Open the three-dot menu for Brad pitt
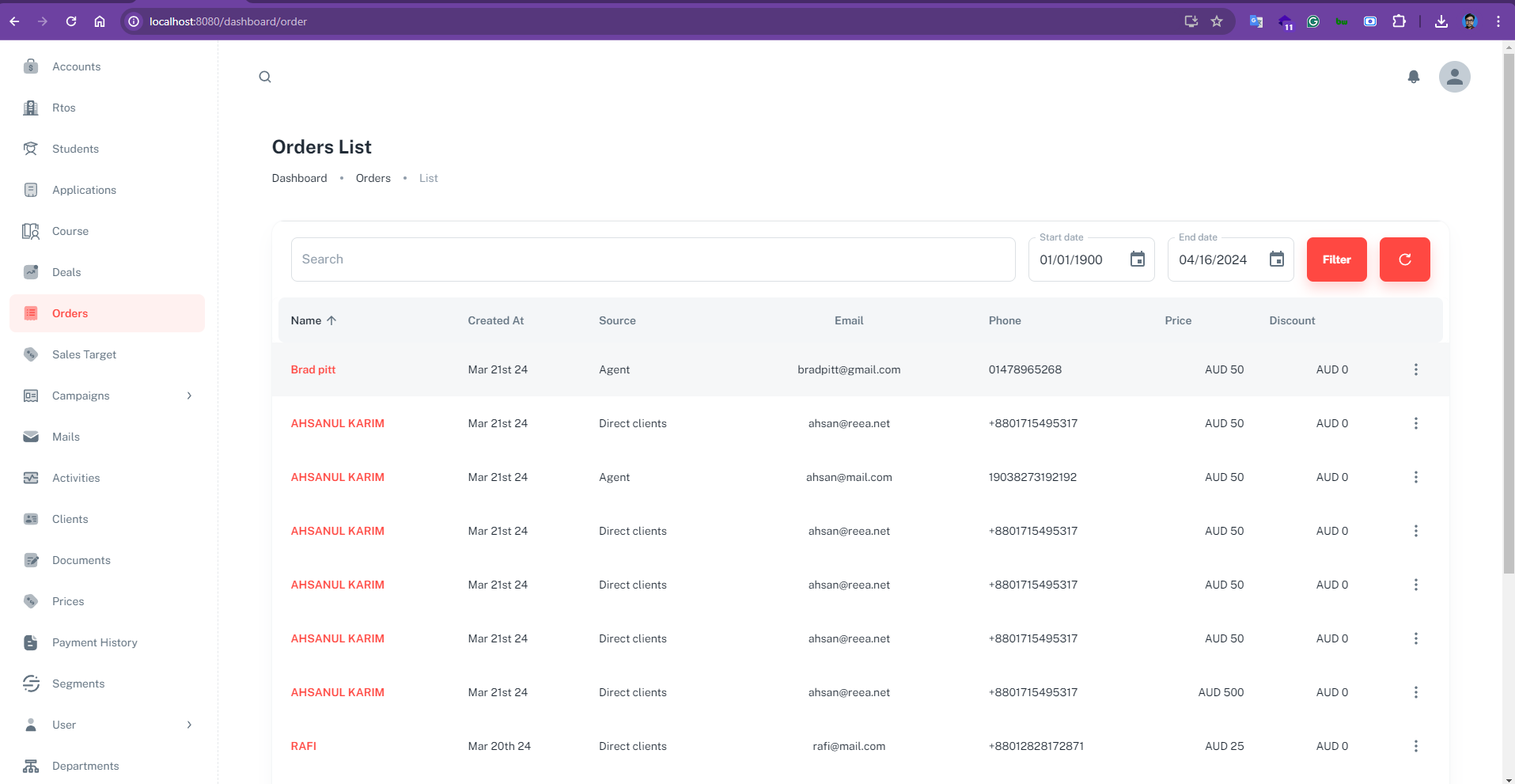Image resolution: width=1515 pixels, height=784 pixels. coord(1415,369)
